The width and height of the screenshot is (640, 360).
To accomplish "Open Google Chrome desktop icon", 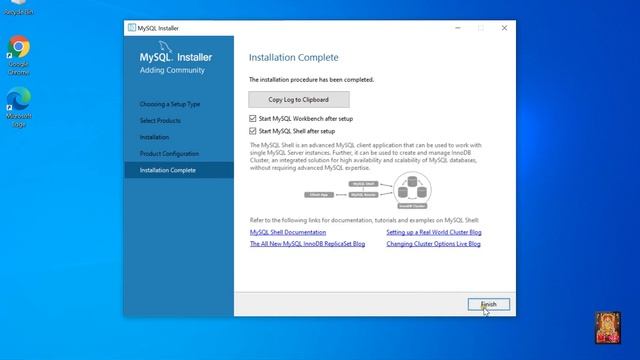I will pos(18,56).
